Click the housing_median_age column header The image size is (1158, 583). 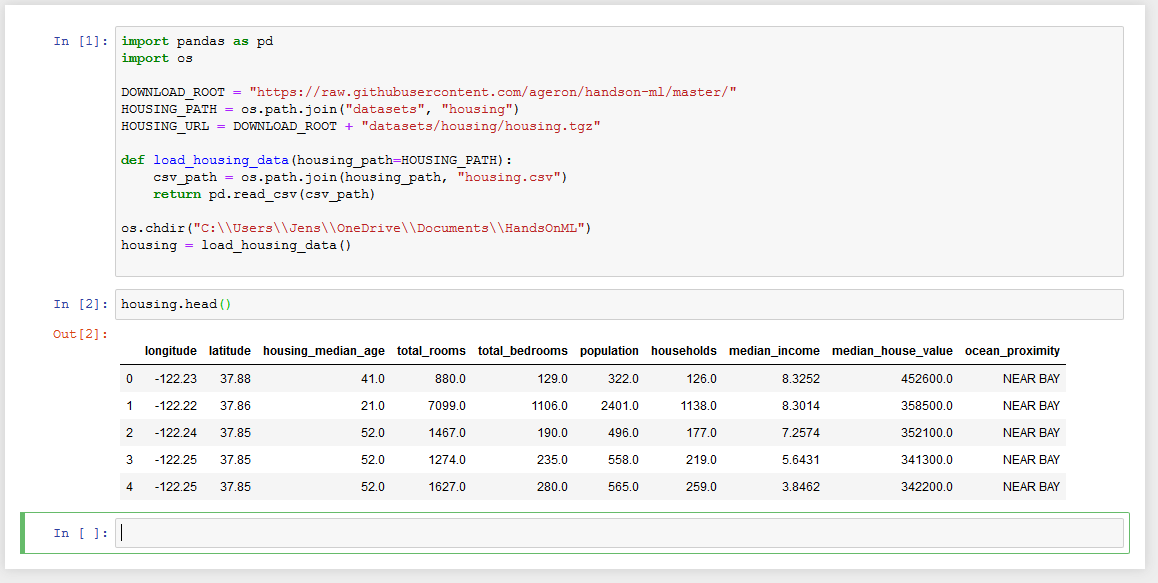[323, 351]
